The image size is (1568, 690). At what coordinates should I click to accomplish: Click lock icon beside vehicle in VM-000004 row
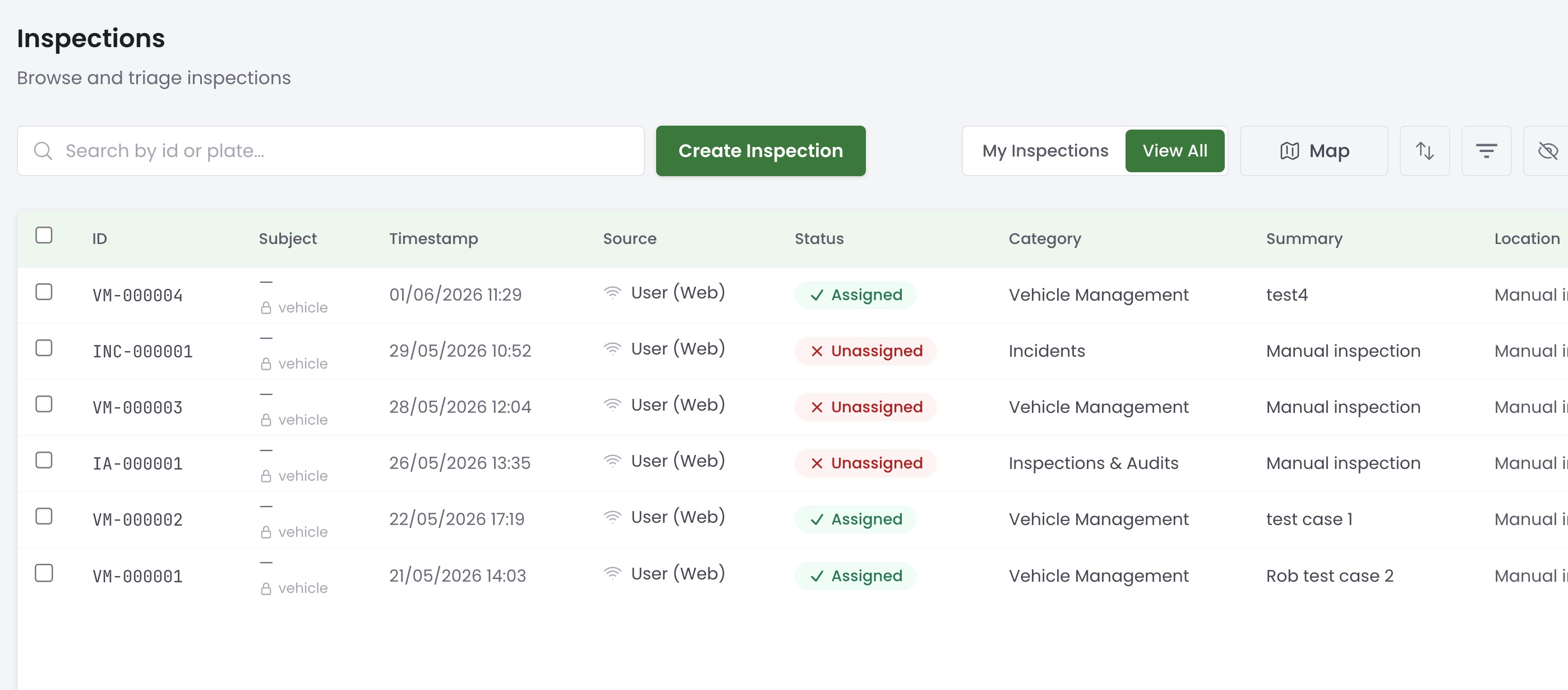[266, 308]
